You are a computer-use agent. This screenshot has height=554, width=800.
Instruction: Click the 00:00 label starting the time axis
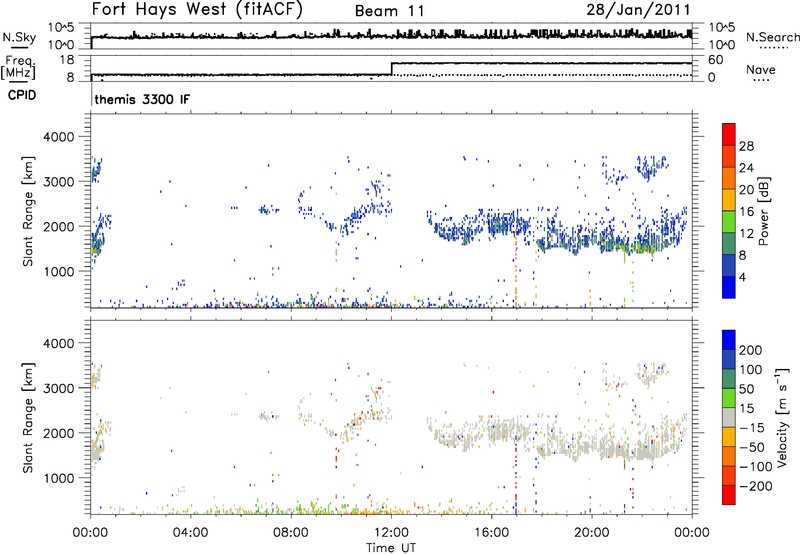[90, 533]
